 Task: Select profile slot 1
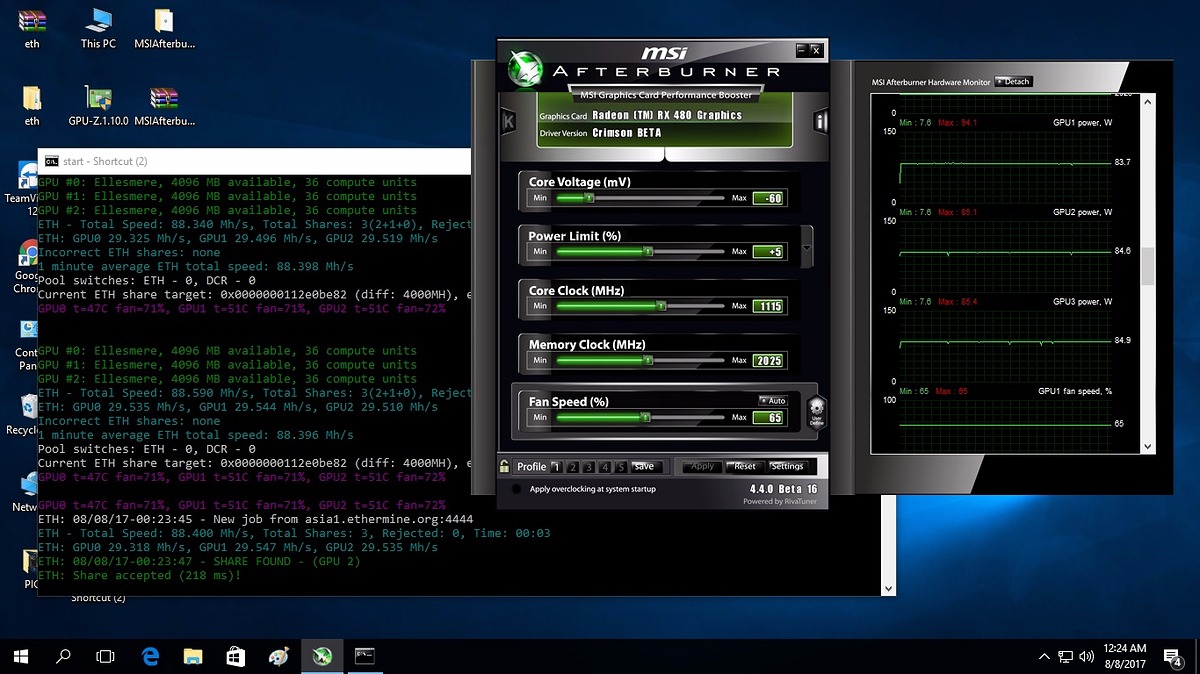point(558,467)
